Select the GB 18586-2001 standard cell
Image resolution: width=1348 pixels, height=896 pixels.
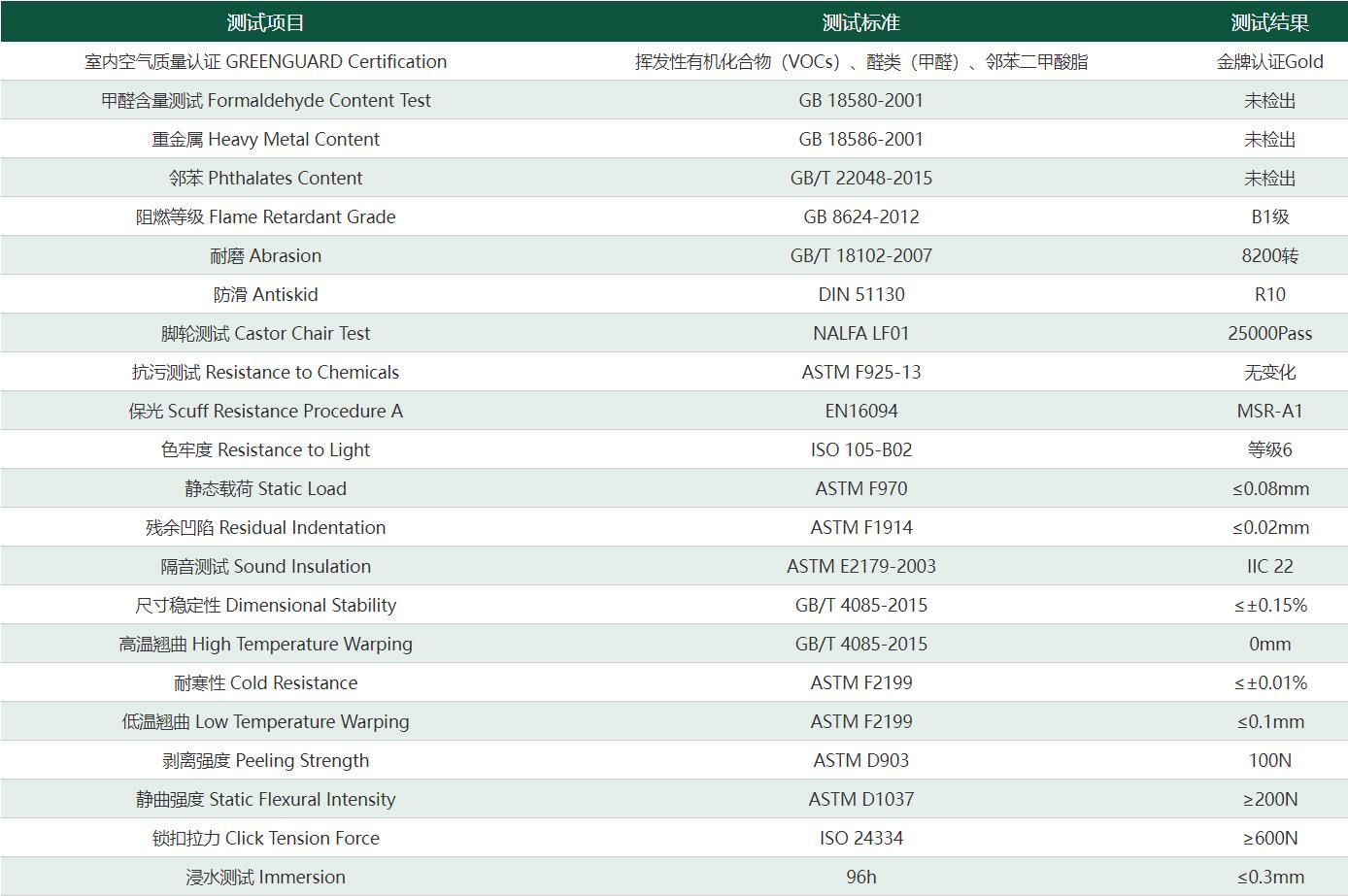pos(861,139)
